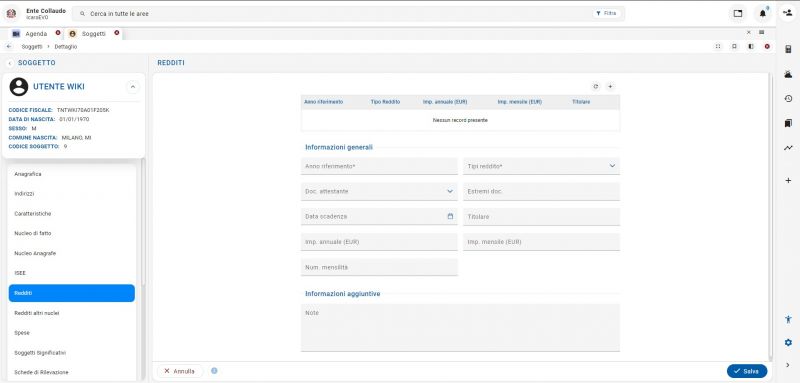The width and height of the screenshot is (800, 383).
Task: Focus the Imp. annuale (EUR) field
Action: (379, 242)
